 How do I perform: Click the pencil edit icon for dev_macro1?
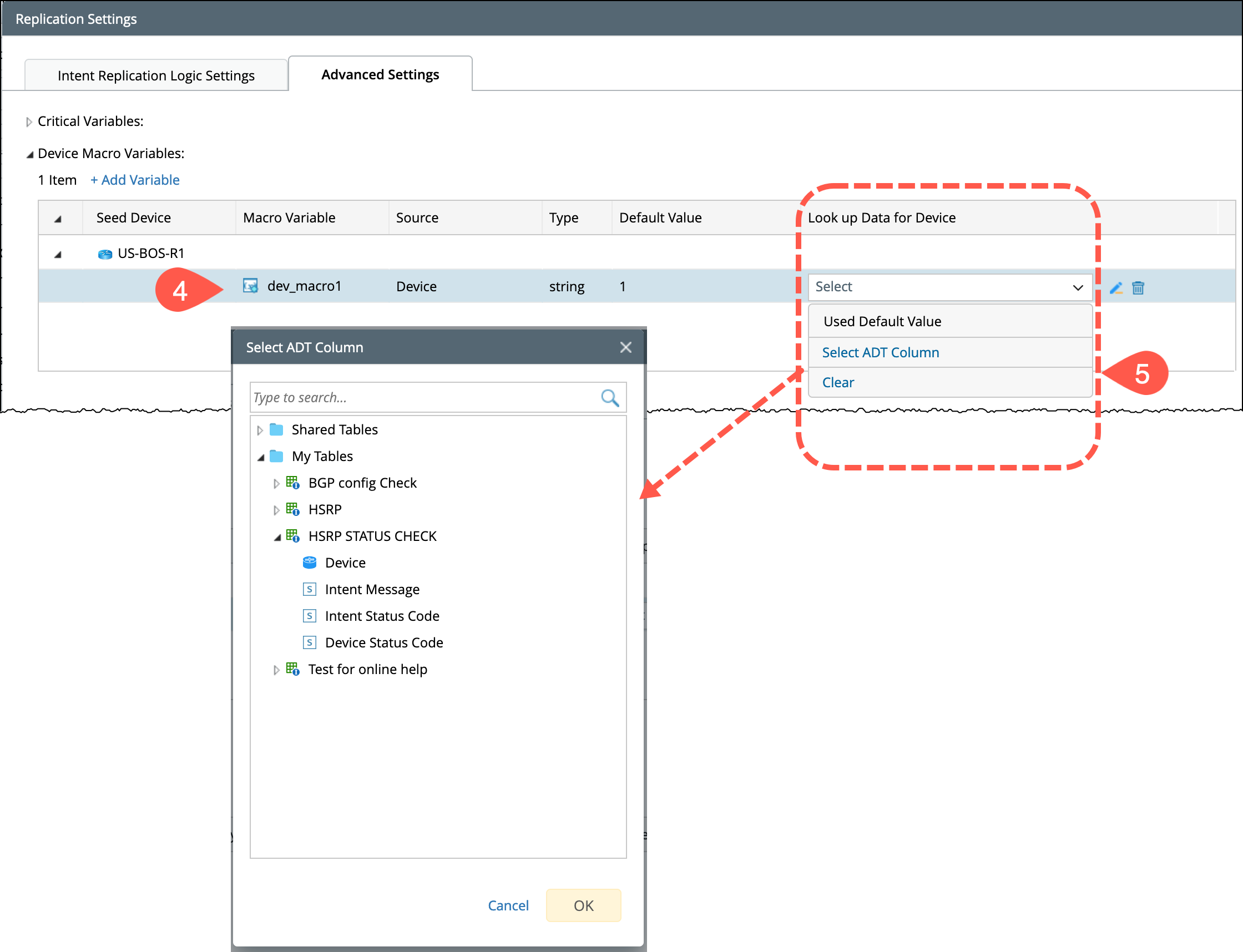coord(1115,288)
